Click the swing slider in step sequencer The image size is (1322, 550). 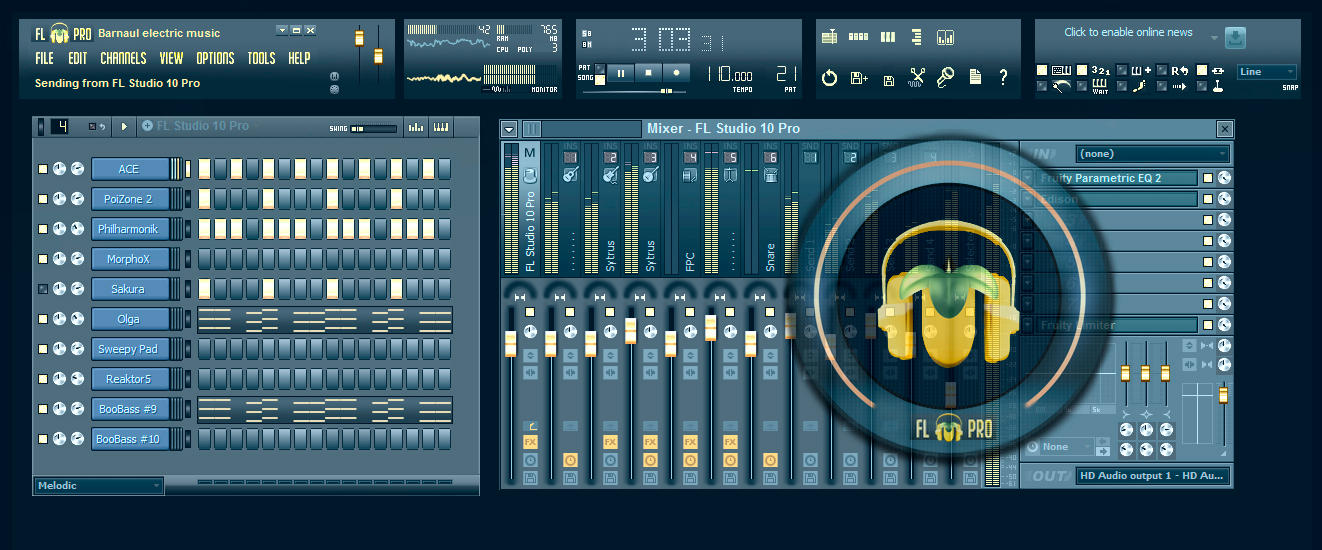coord(372,128)
